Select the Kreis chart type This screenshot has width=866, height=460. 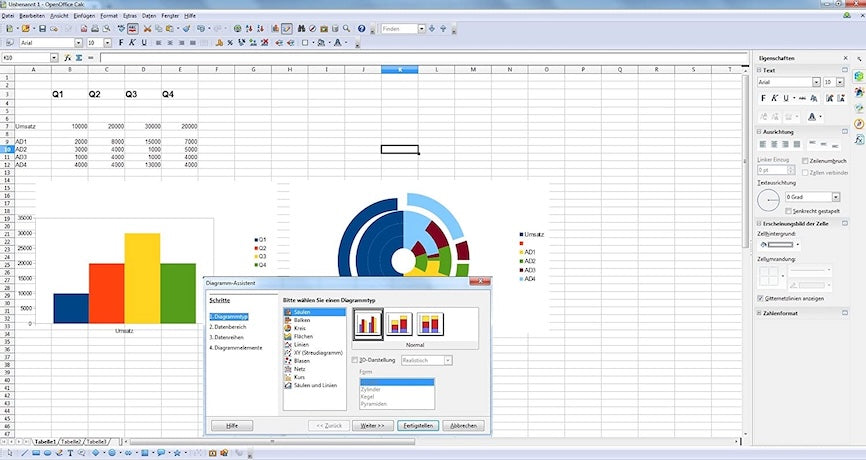[300, 328]
